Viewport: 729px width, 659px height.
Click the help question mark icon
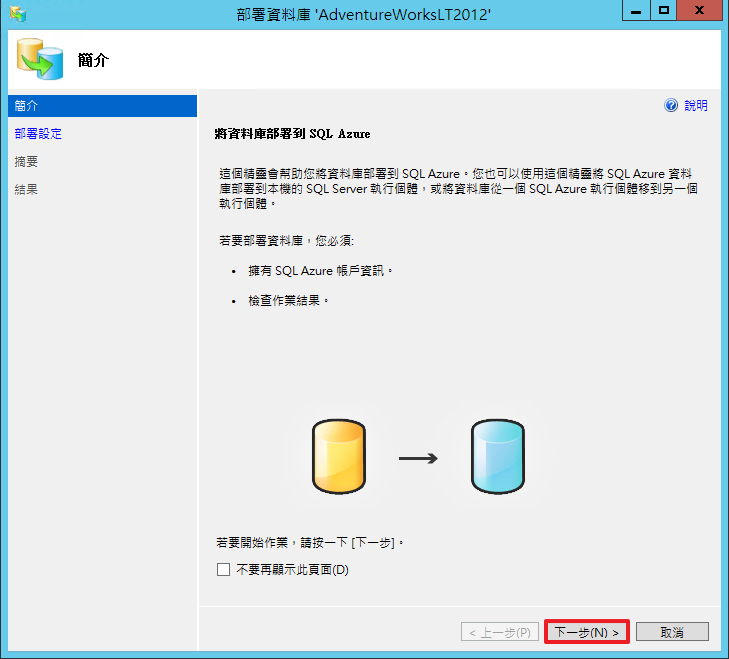(x=671, y=106)
